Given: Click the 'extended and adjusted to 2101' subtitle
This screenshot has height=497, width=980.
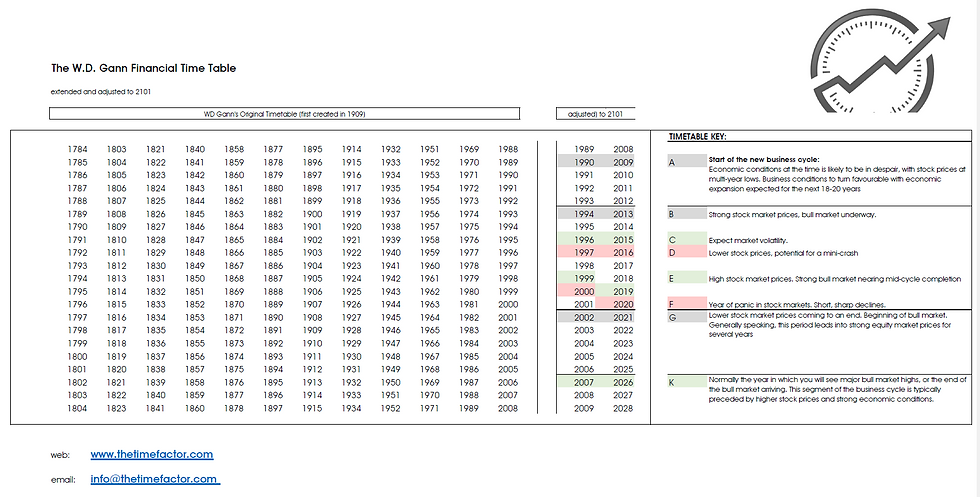Looking at the screenshot, I should [101, 91].
